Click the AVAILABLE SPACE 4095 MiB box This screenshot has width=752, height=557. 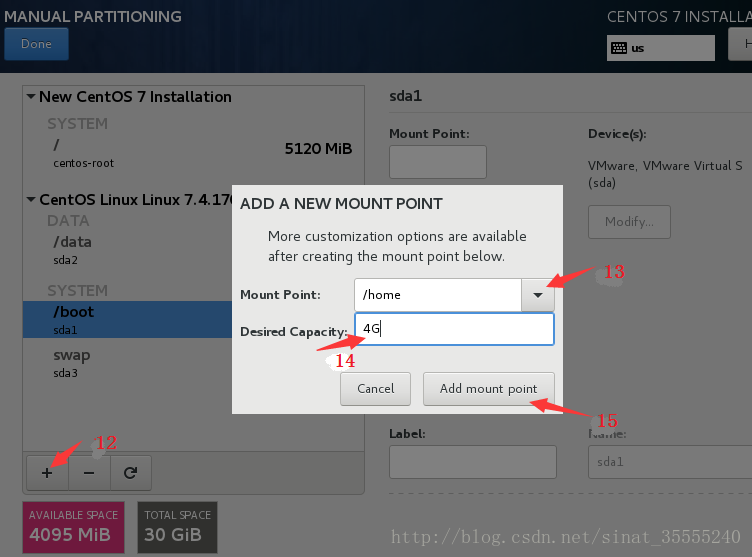point(73,527)
